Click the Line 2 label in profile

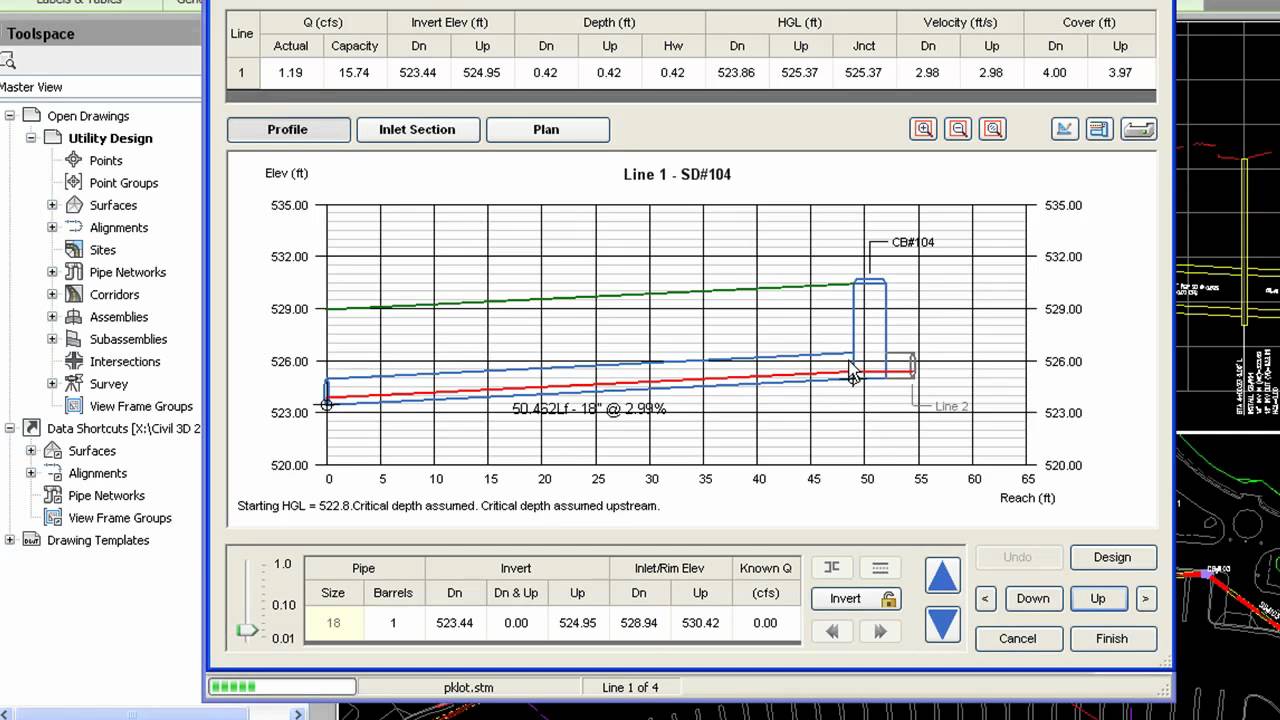(x=951, y=406)
